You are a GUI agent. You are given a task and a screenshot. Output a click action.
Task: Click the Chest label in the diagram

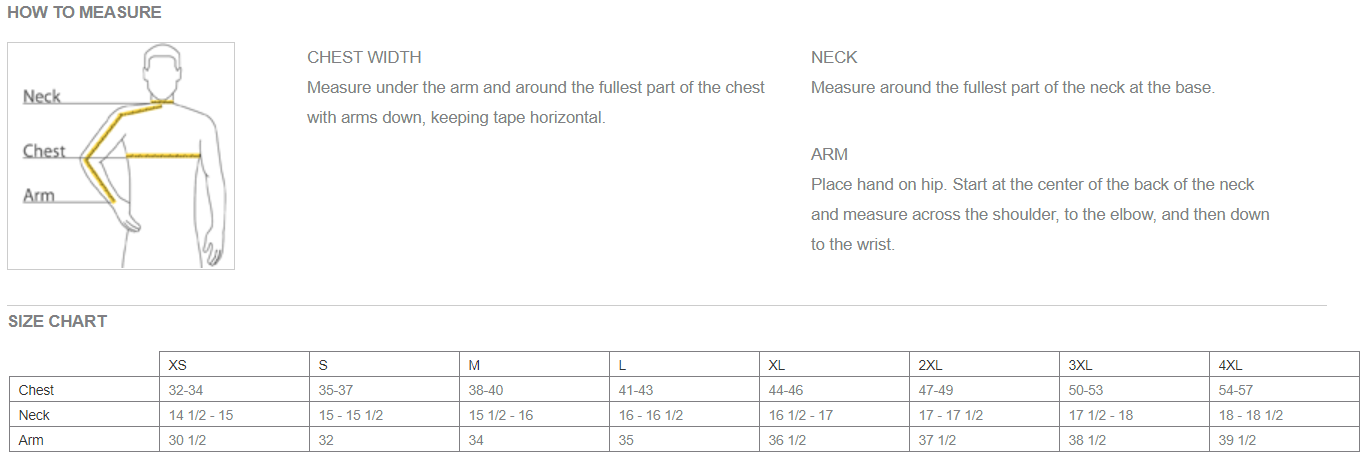click(44, 151)
